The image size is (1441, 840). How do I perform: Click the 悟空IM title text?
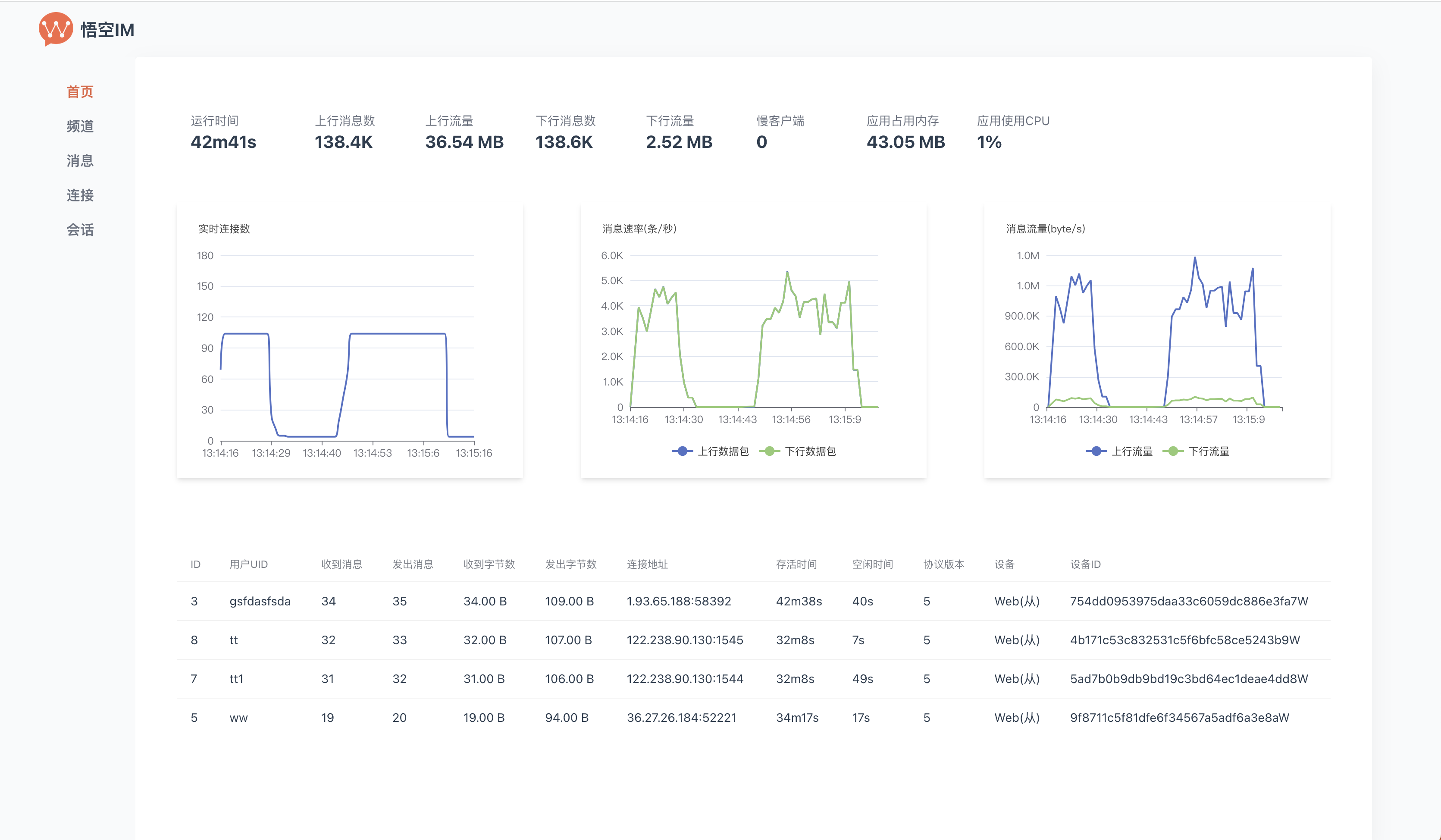107,30
